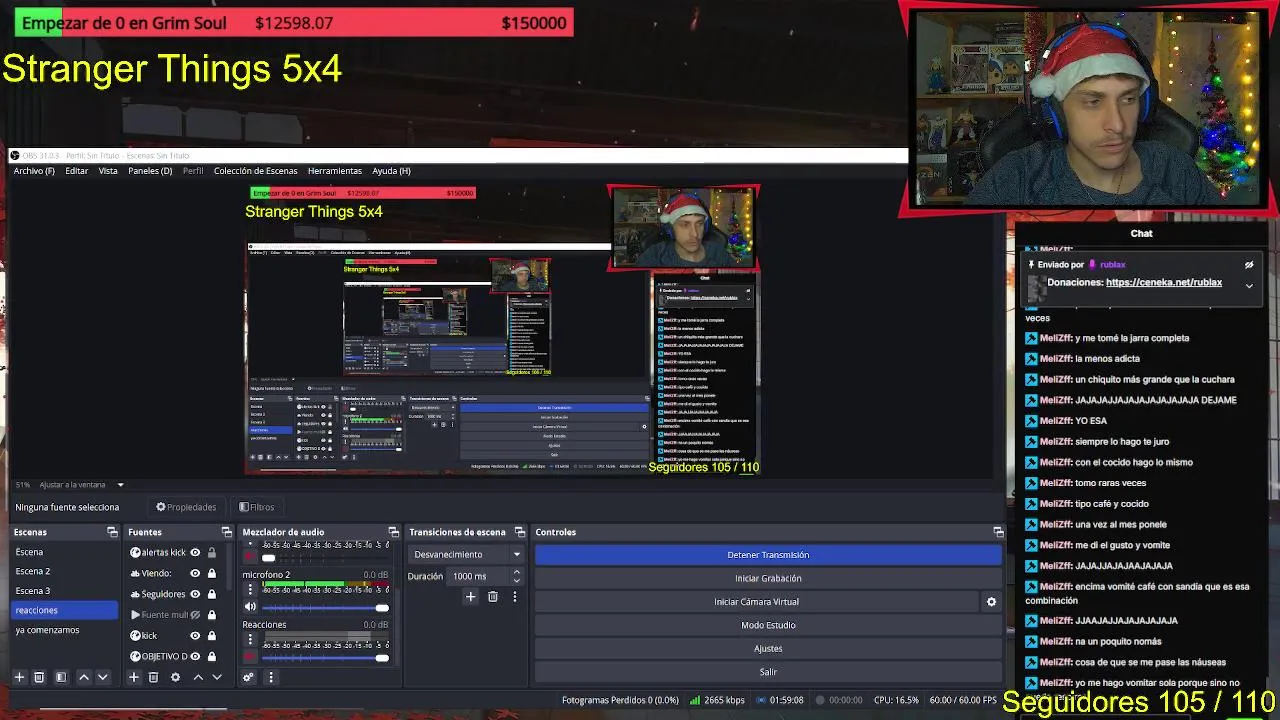
Task: Move scene up in Escenas list
Action: click(84, 677)
